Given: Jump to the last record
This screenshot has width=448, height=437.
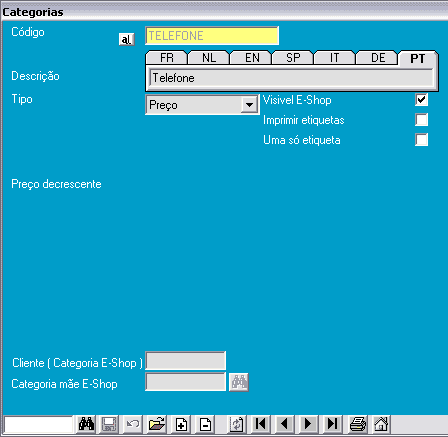Looking at the screenshot, I should (333, 424).
